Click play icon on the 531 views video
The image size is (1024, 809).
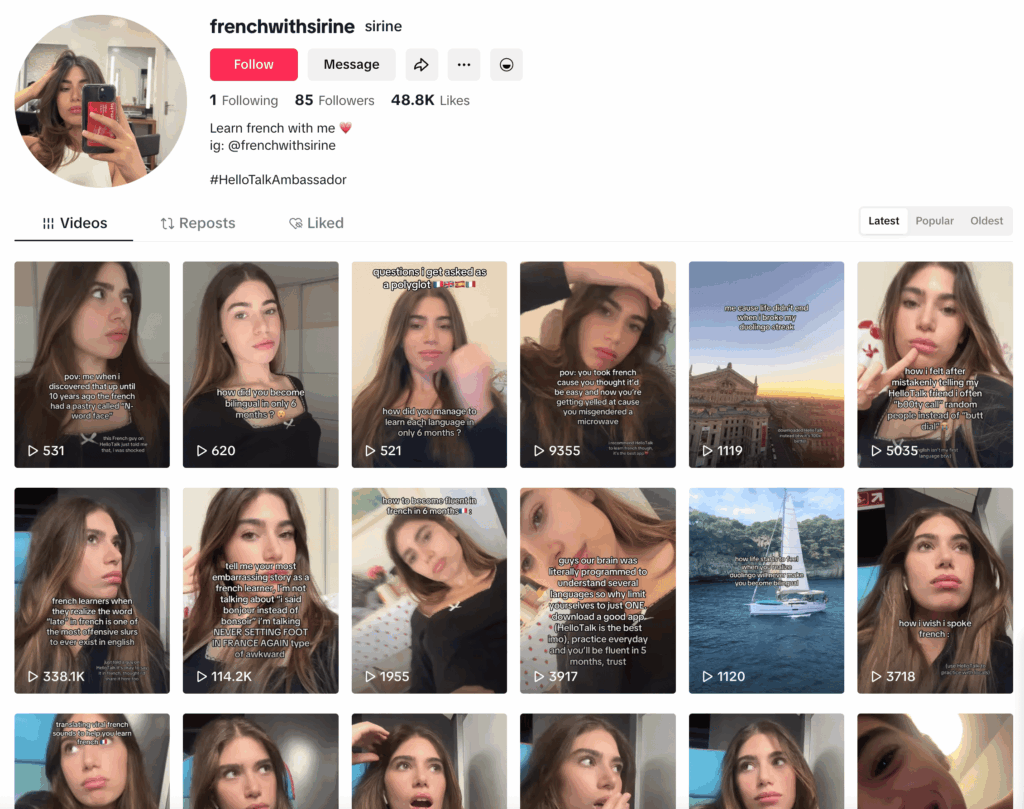pos(33,451)
